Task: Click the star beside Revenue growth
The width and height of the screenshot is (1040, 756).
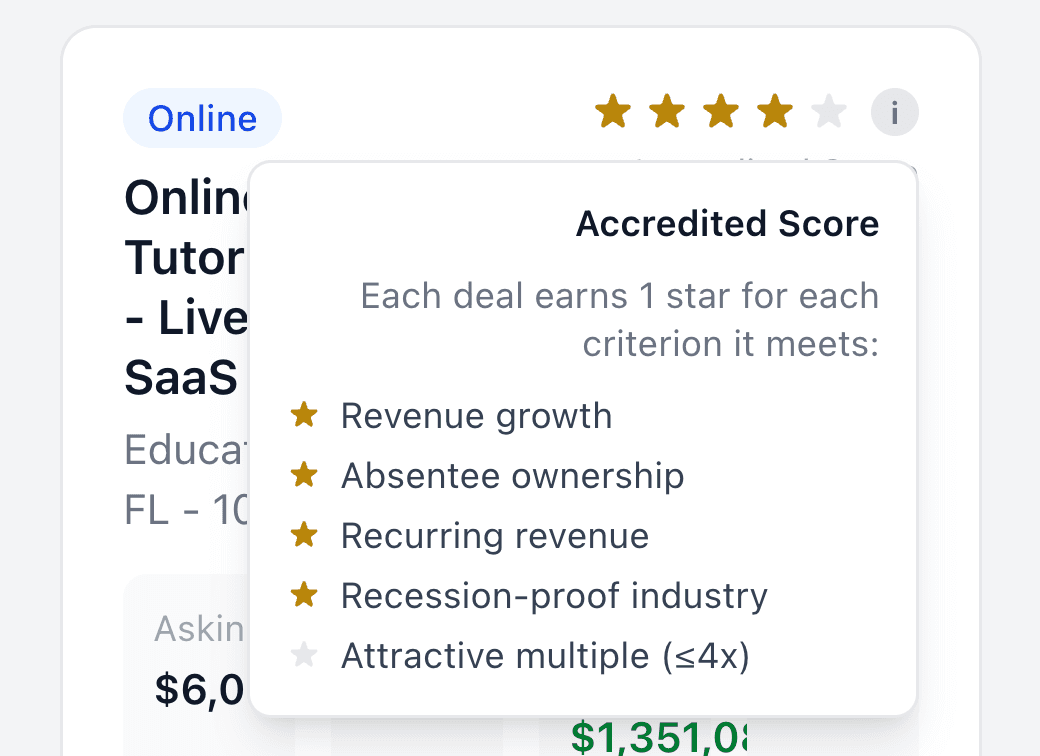Action: click(x=305, y=415)
